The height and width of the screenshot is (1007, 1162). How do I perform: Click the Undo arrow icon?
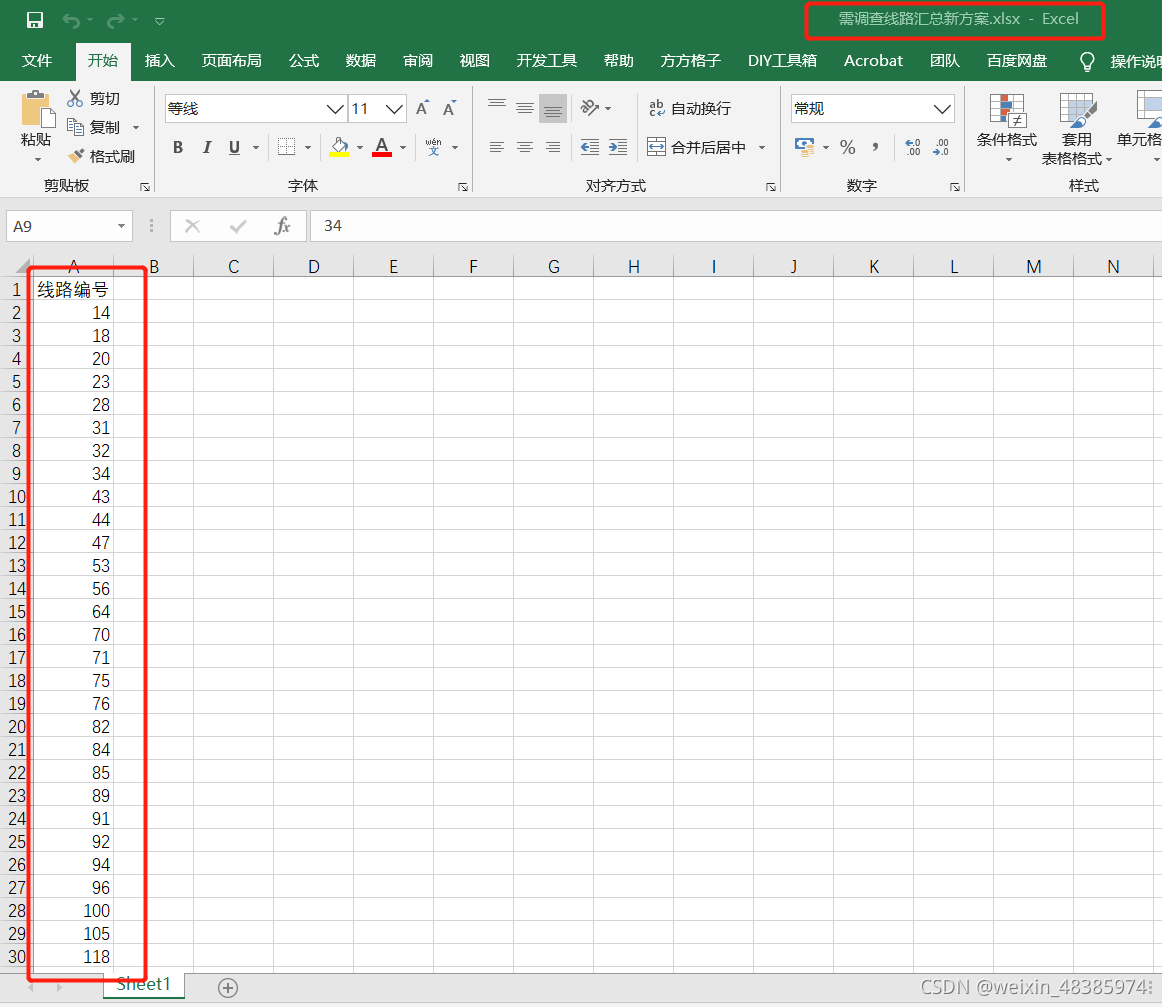click(x=70, y=20)
